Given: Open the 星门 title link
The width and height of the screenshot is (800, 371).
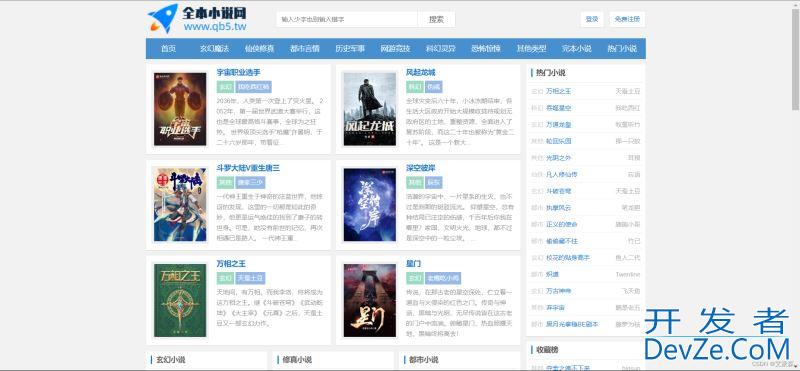Looking at the screenshot, I should point(413,264).
